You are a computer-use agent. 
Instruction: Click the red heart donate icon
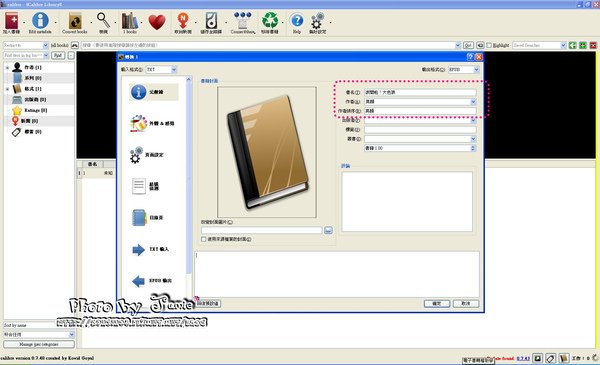pos(157,22)
